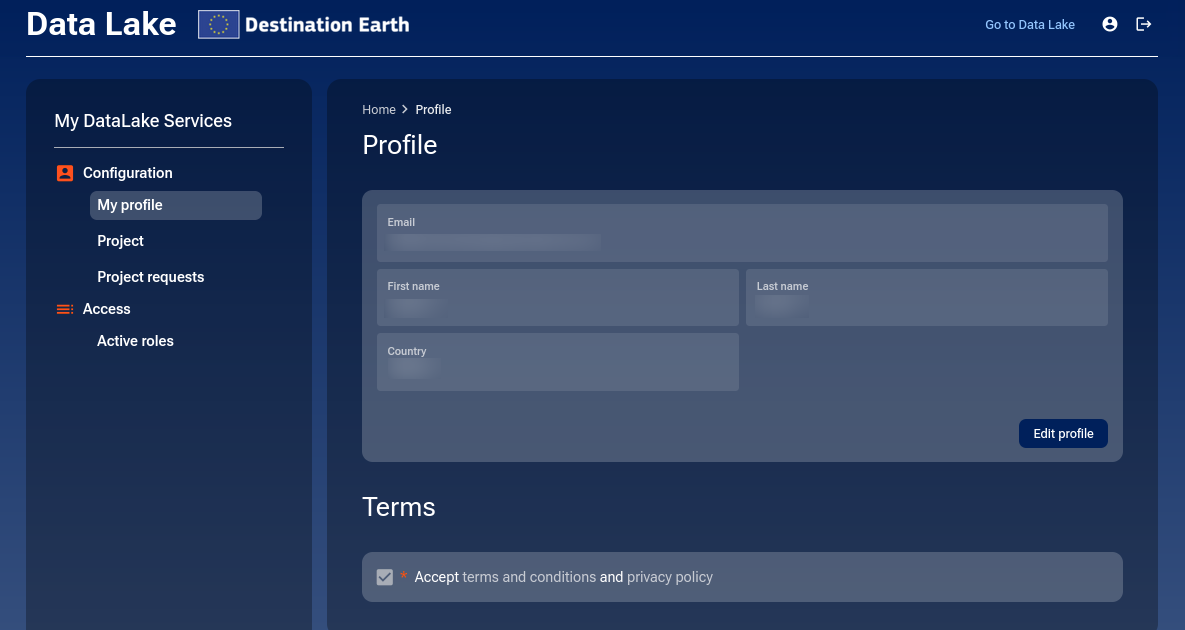Open Project in the sidebar menu
The height and width of the screenshot is (630, 1185).
[x=120, y=241]
